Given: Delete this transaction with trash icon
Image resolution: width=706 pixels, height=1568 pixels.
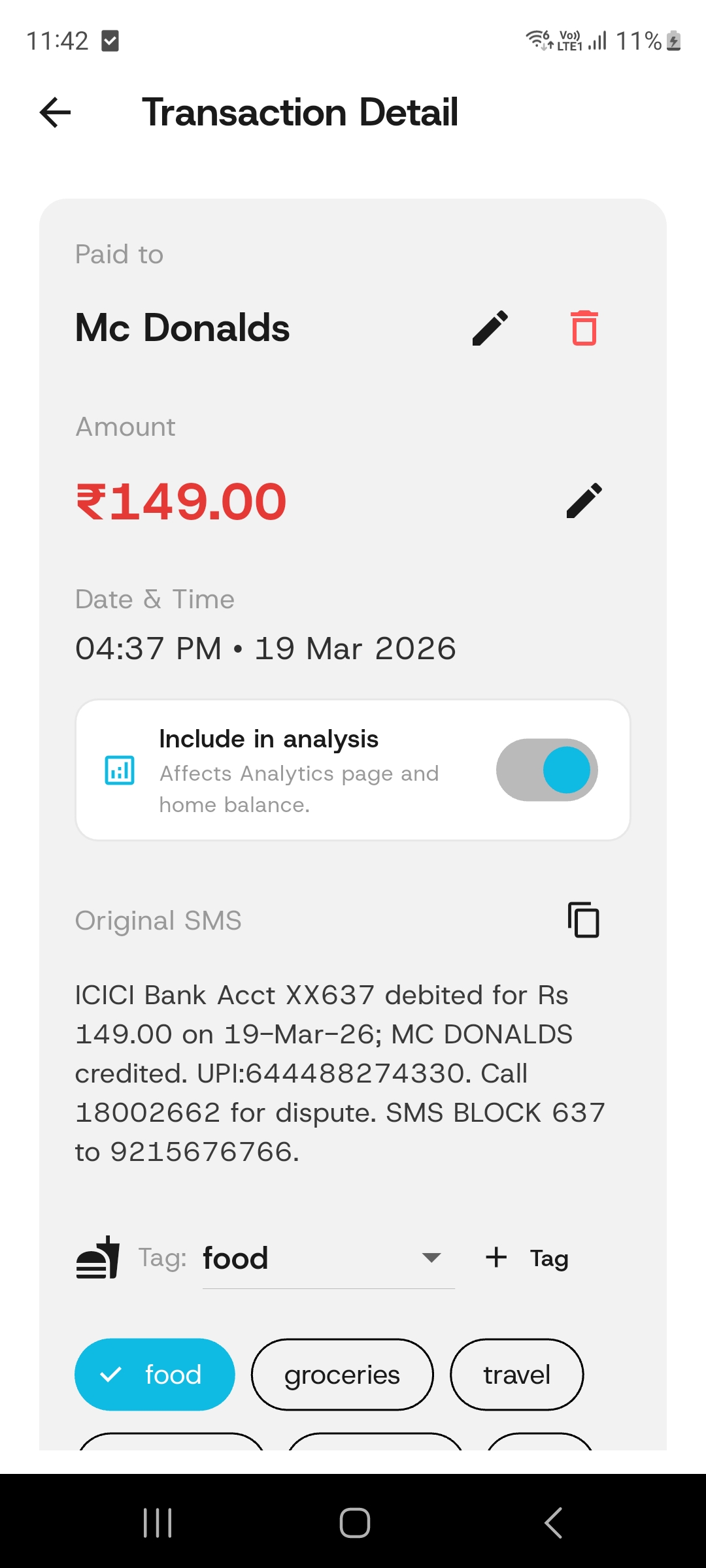Looking at the screenshot, I should [x=584, y=327].
